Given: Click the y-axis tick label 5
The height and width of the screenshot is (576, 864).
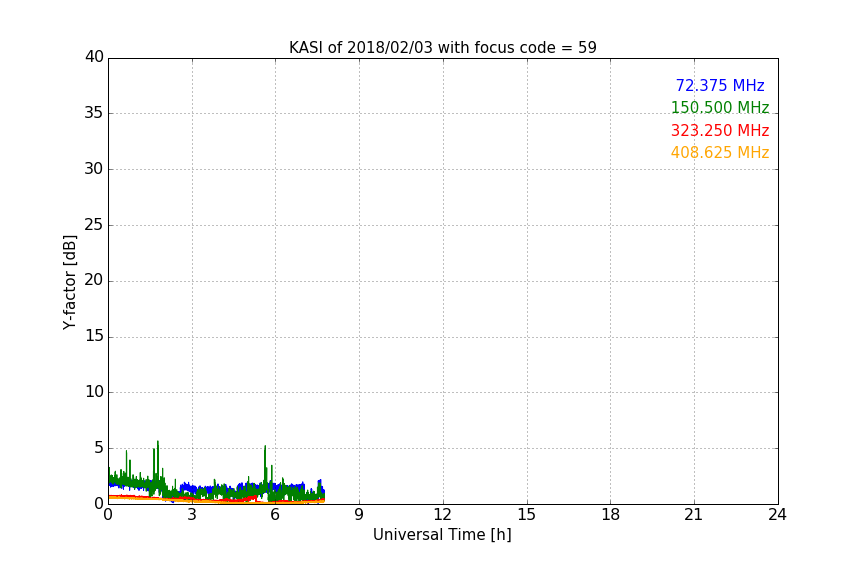Looking at the screenshot, I should [x=99, y=448].
